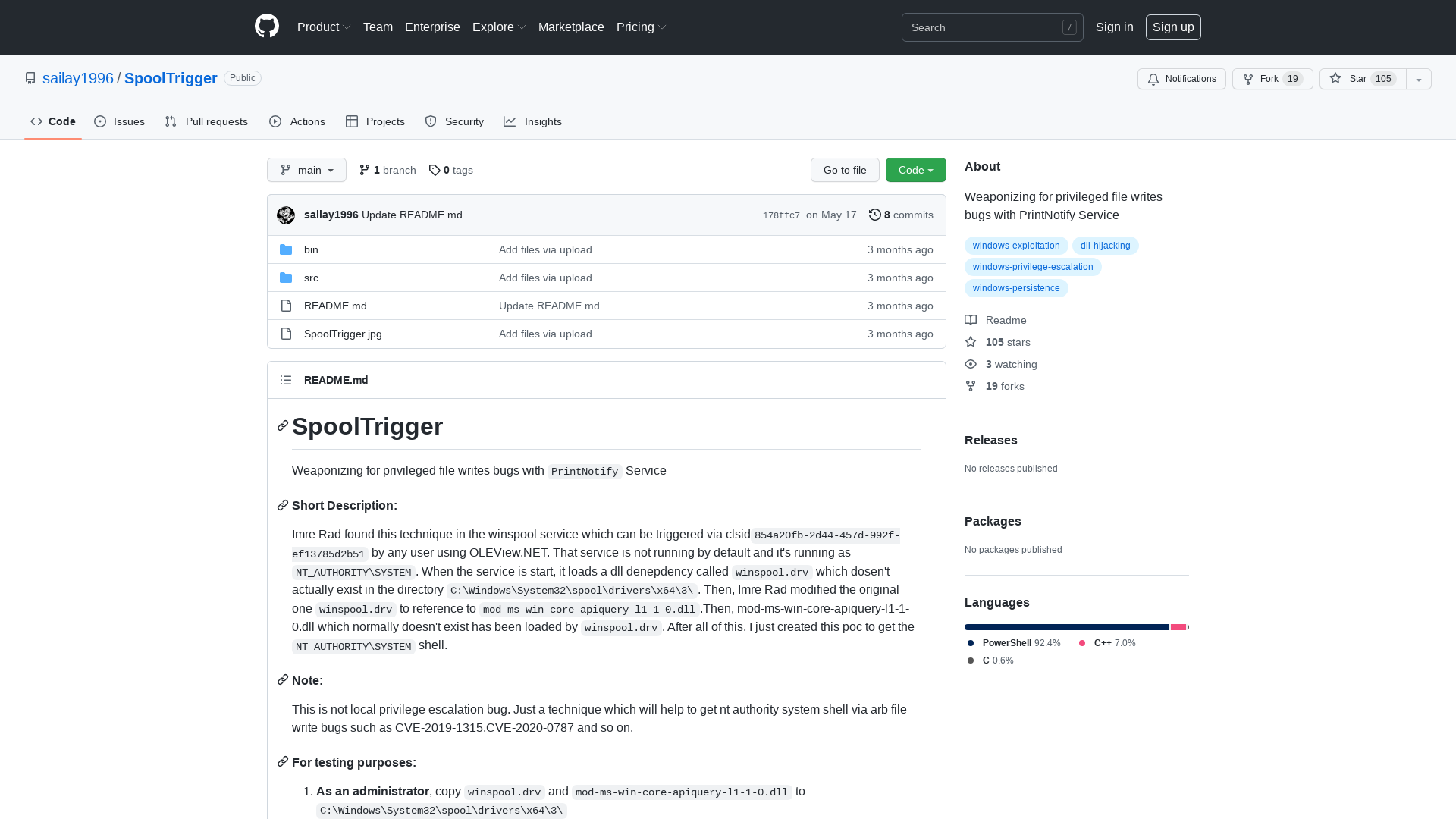
Task: Open the README table of contents icon
Action: point(286,380)
